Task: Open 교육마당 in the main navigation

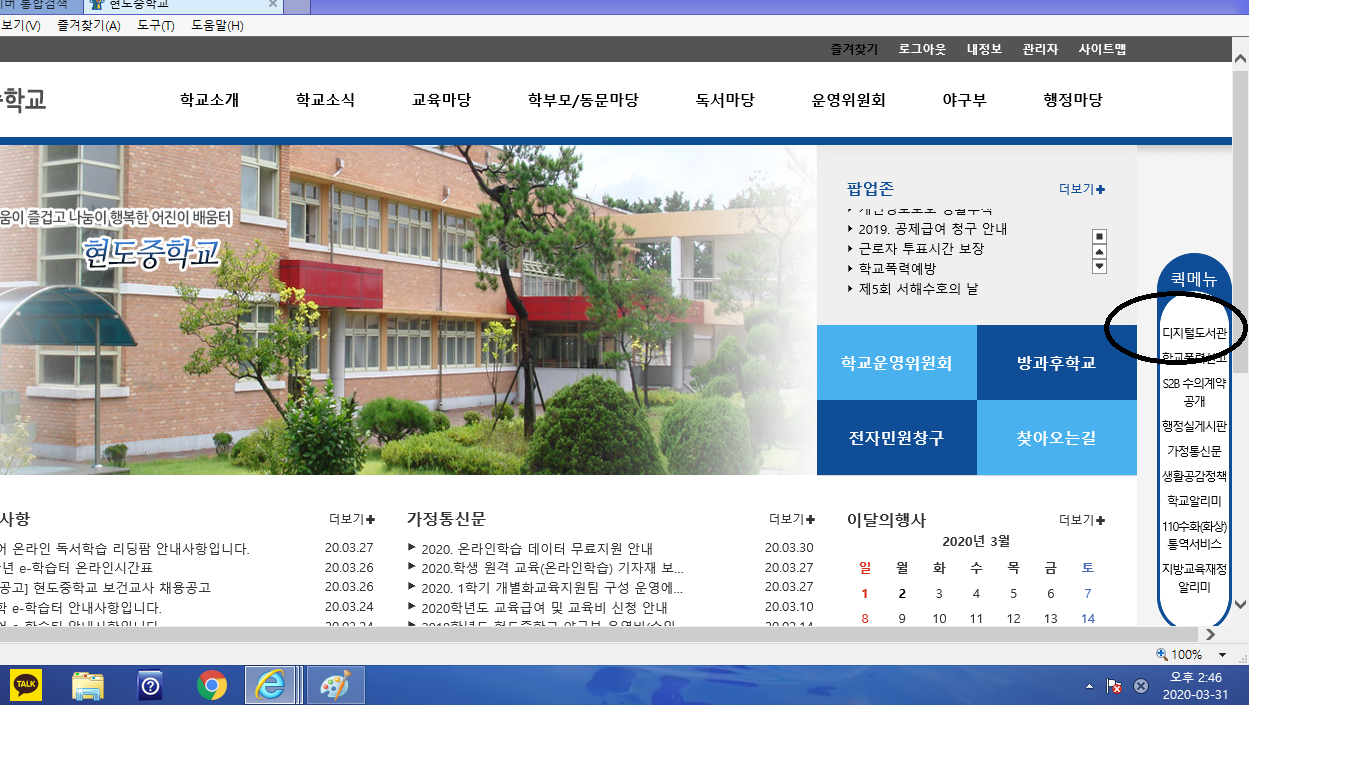Action: point(441,100)
